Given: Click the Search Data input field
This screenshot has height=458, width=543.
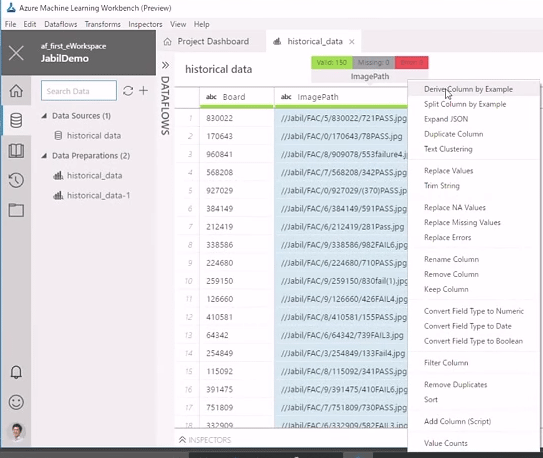Looking at the screenshot, I should (79, 91).
